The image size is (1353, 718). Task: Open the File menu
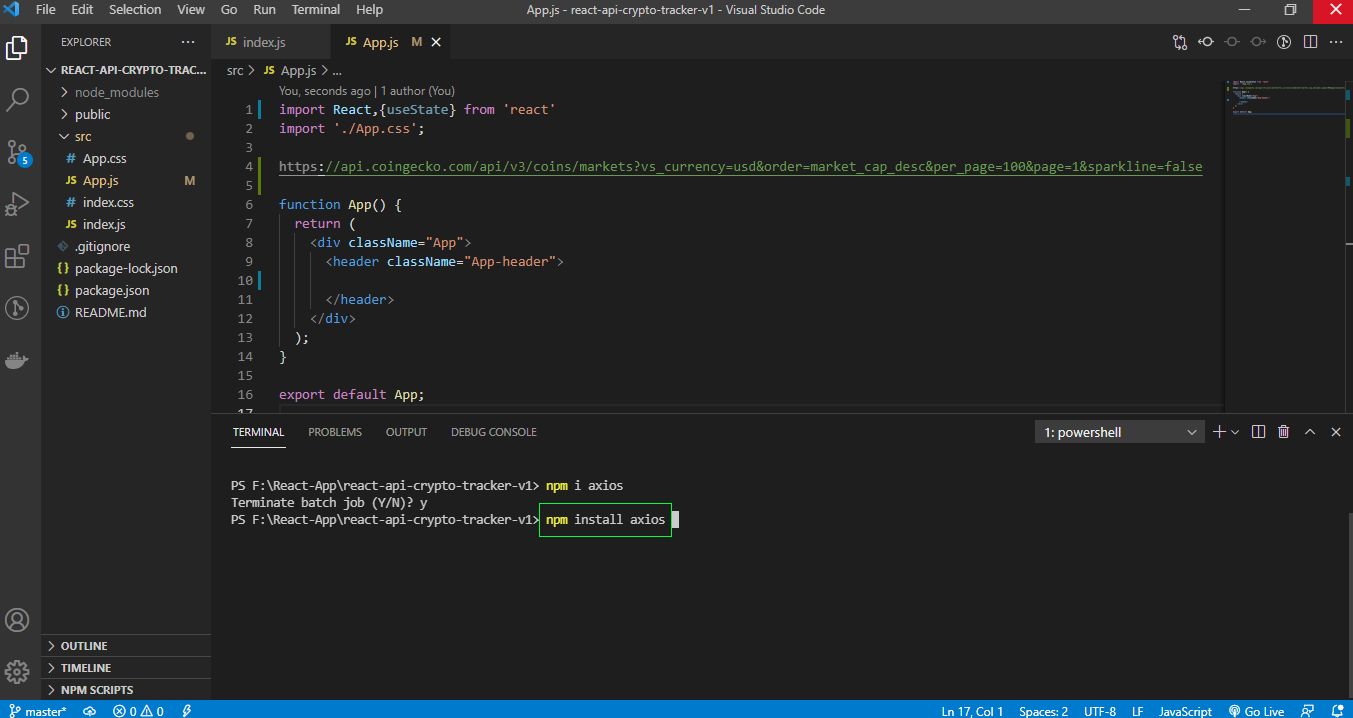(46, 9)
